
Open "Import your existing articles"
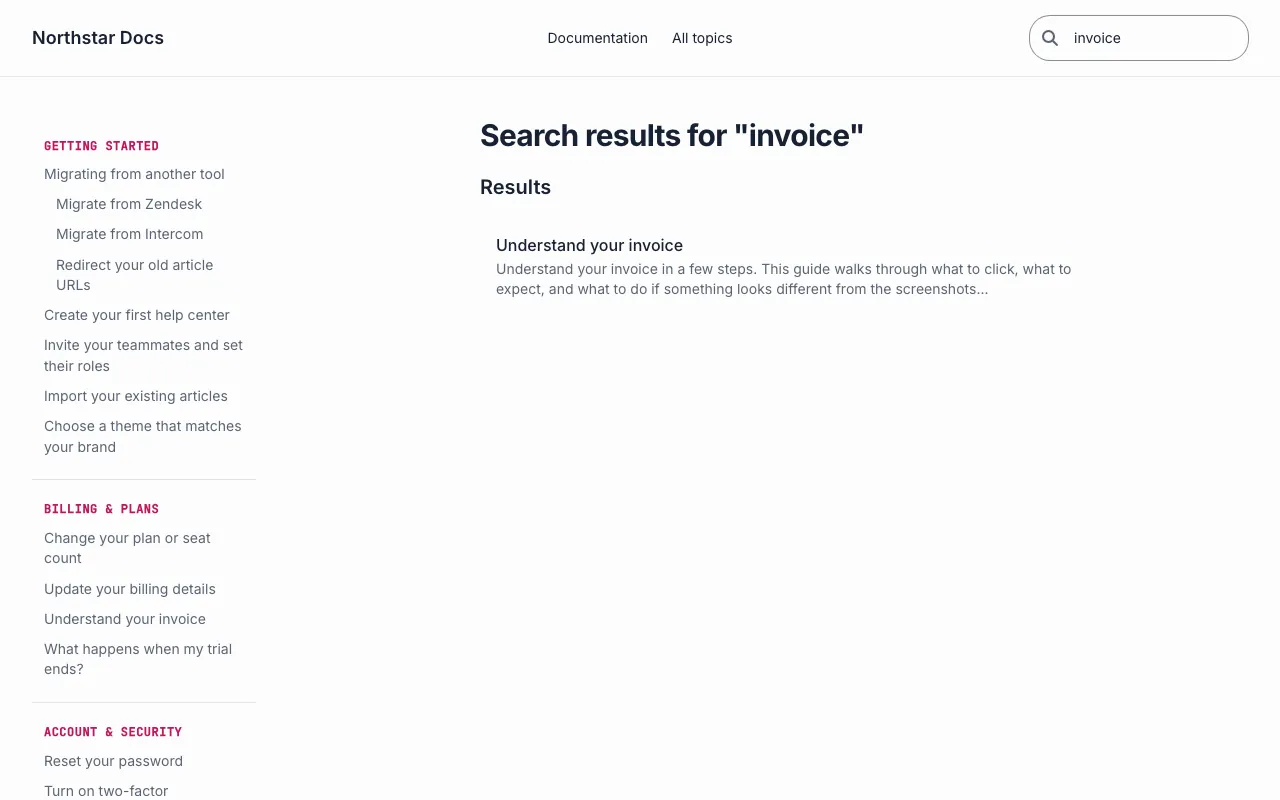click(x=136, y=396)
